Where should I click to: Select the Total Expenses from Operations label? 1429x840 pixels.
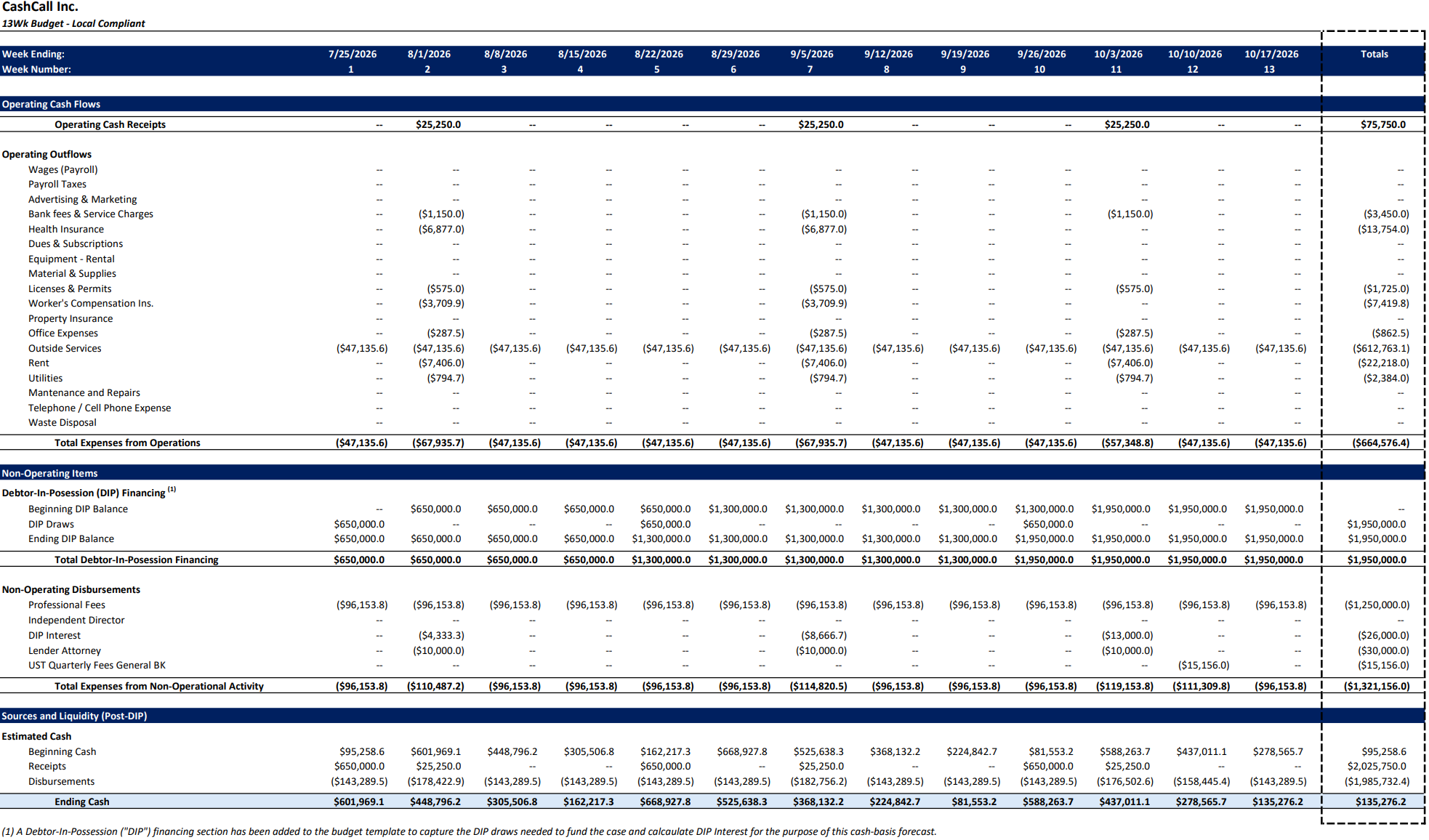pyautogui.click(x=127, y=443)
